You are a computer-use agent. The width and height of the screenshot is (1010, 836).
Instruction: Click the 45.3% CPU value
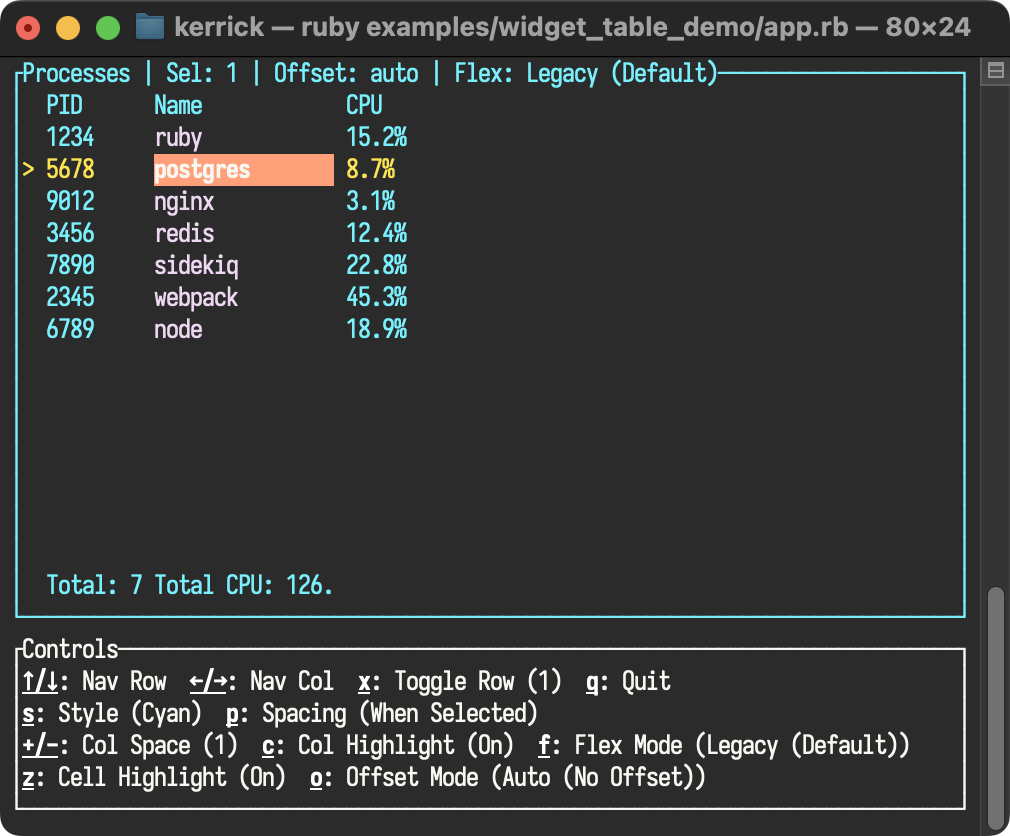[377, 298]
